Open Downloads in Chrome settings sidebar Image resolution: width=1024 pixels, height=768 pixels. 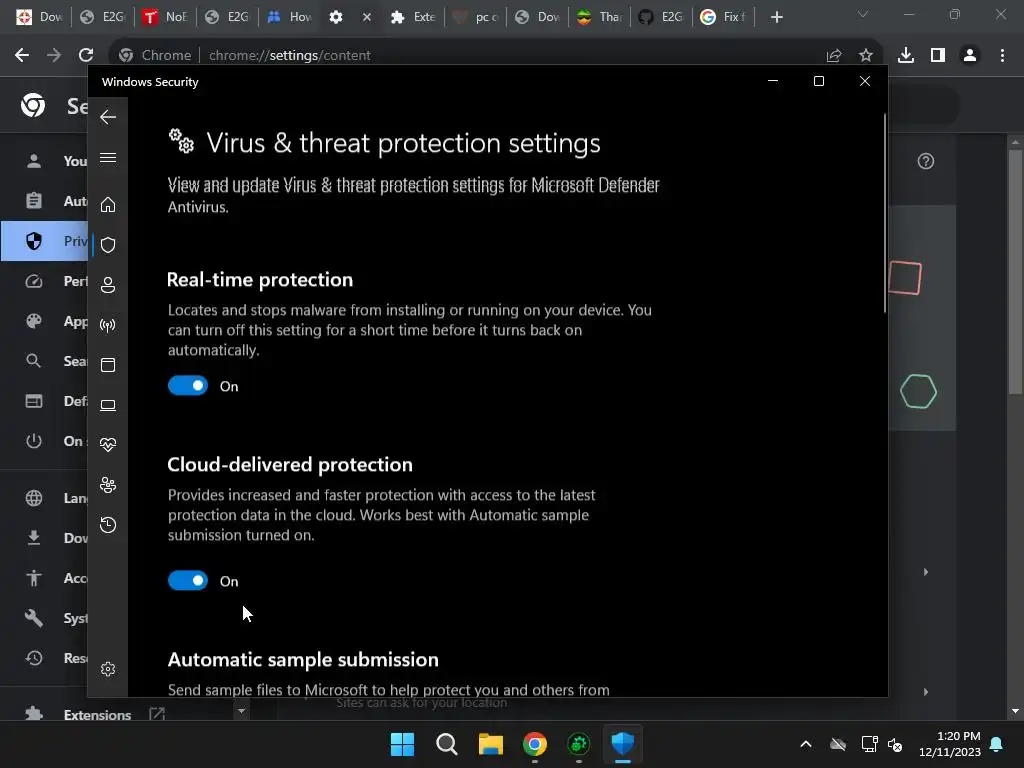click(x=44, y=538)
